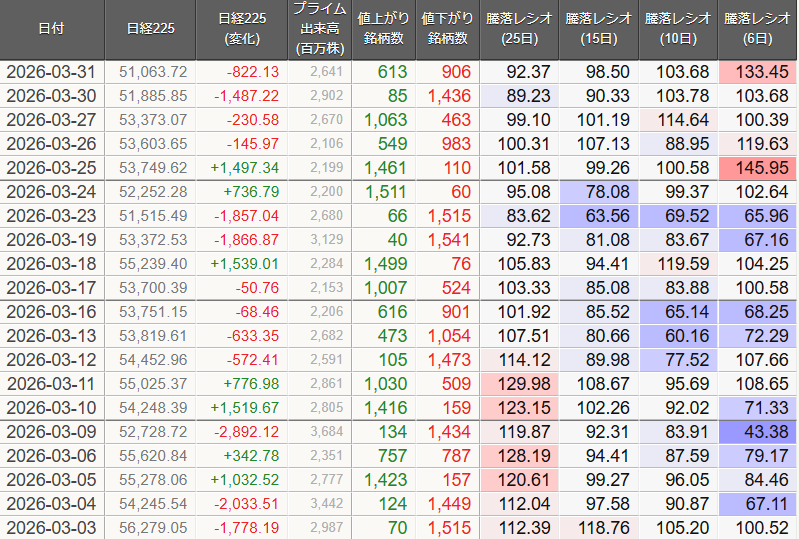This screenshot has width=799, height=539.
Task: Click the 値上がり銘柄数 column header
Action: (x=381, y=28)
